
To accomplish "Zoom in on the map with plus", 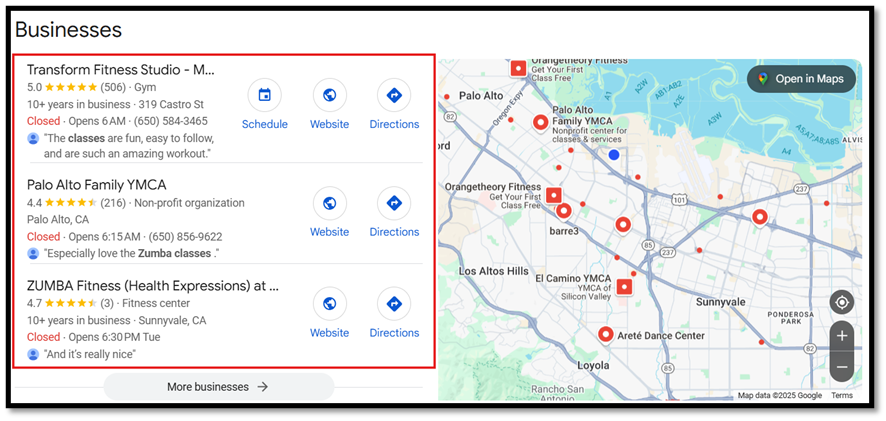I will 842,336.
